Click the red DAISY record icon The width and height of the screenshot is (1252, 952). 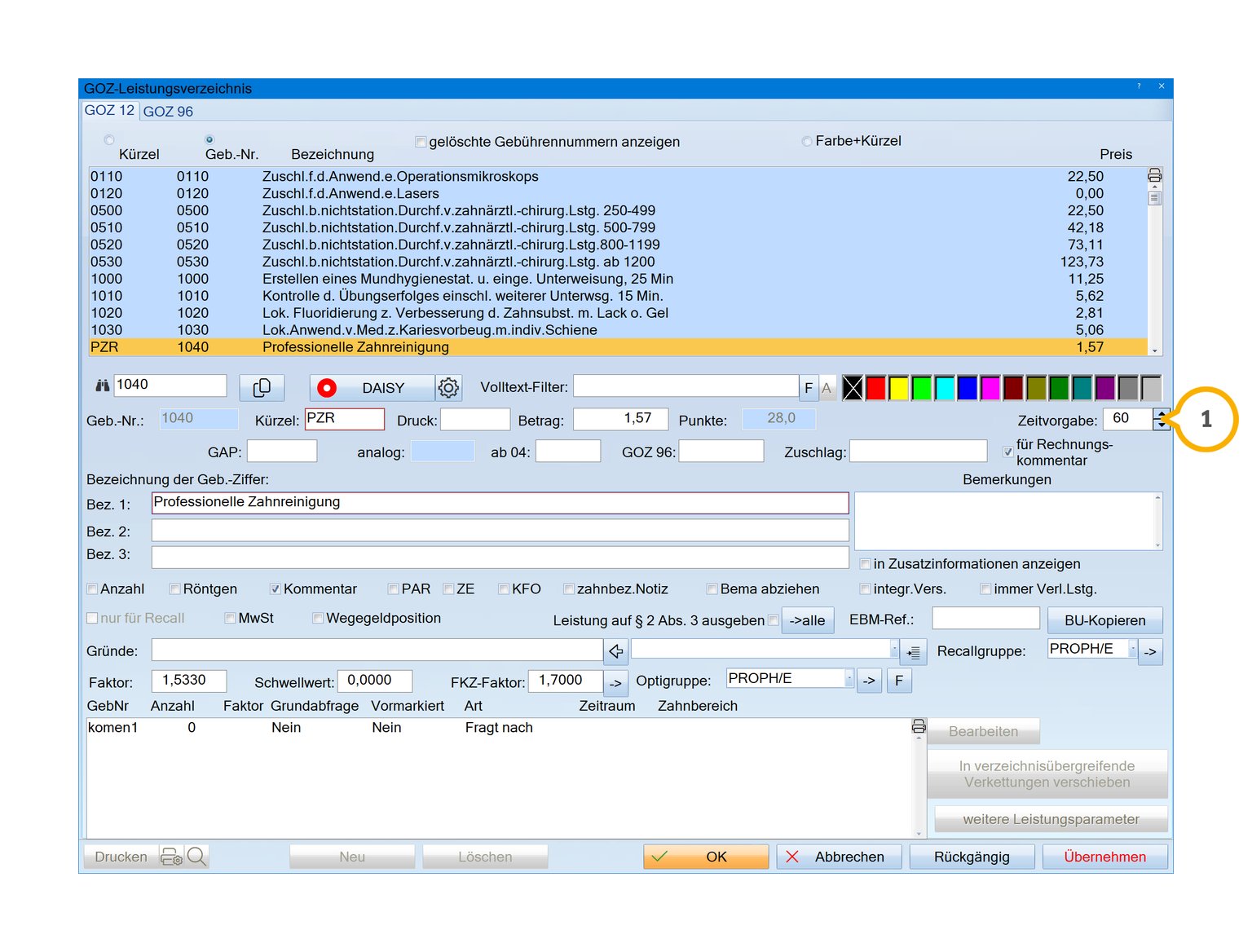coord(327,388)
